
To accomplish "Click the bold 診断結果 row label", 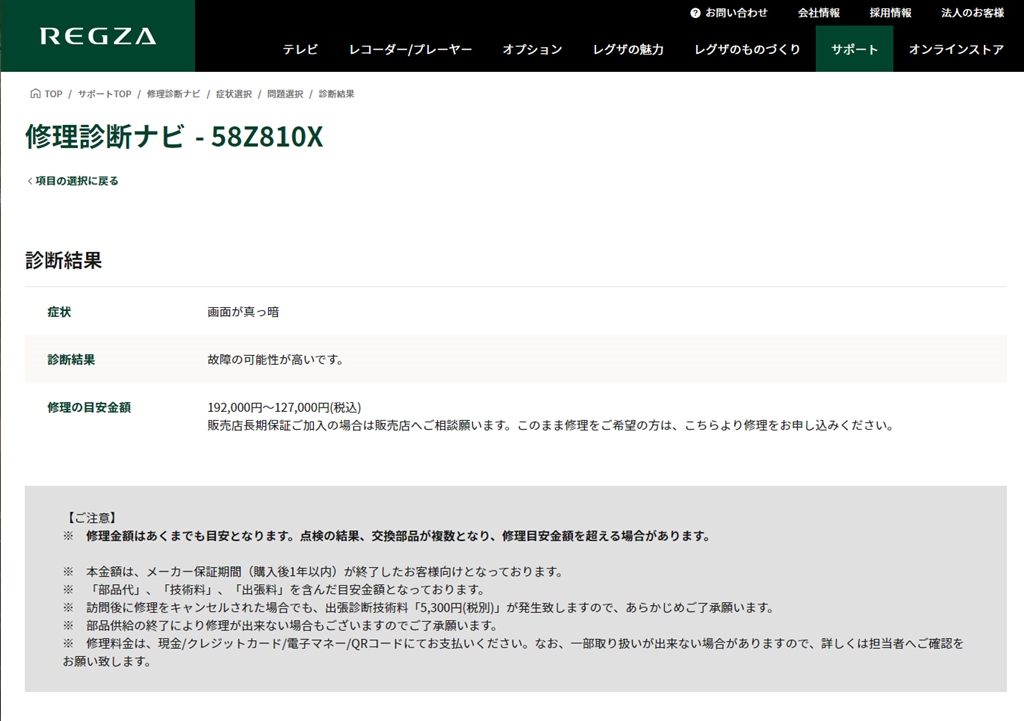I will tap(71, 360).
